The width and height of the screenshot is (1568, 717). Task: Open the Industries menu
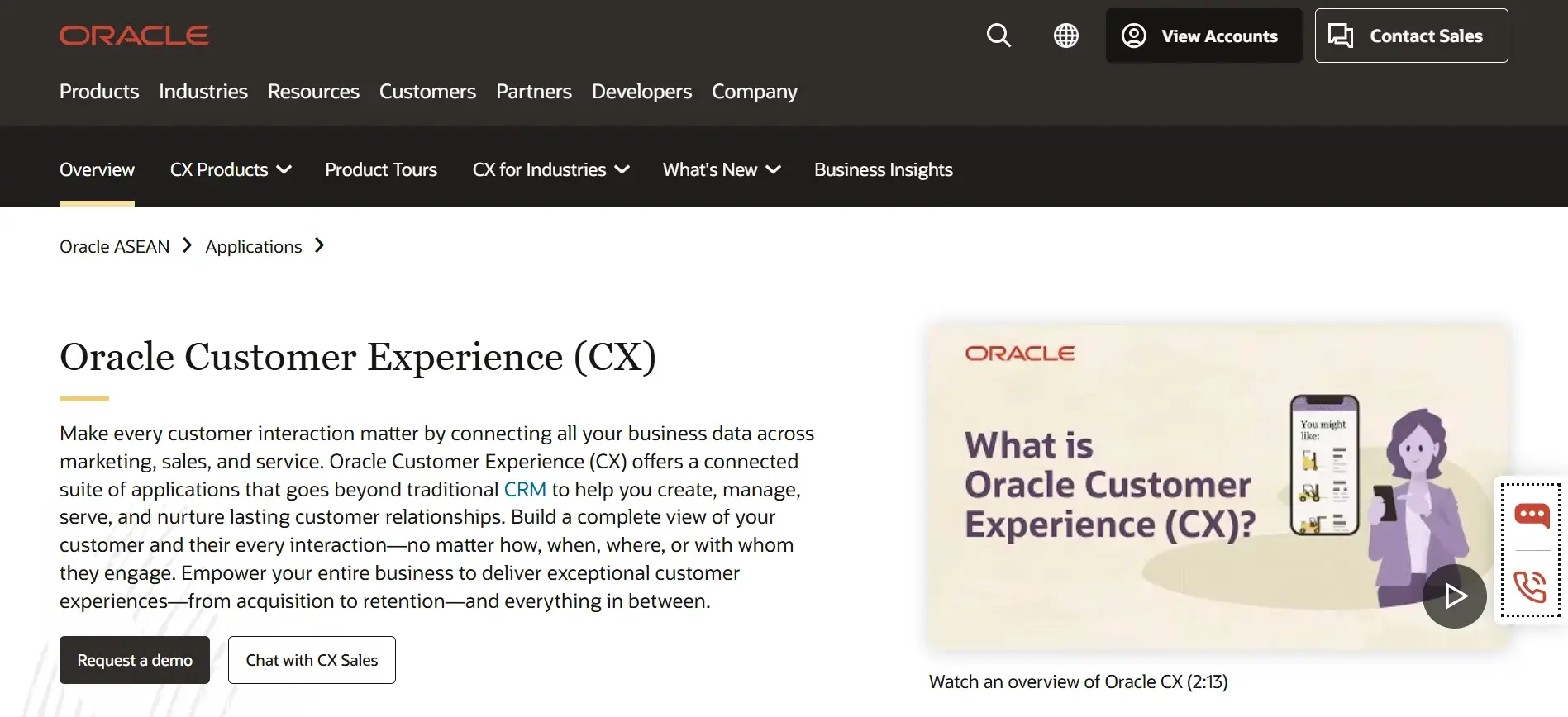(203, 92)
